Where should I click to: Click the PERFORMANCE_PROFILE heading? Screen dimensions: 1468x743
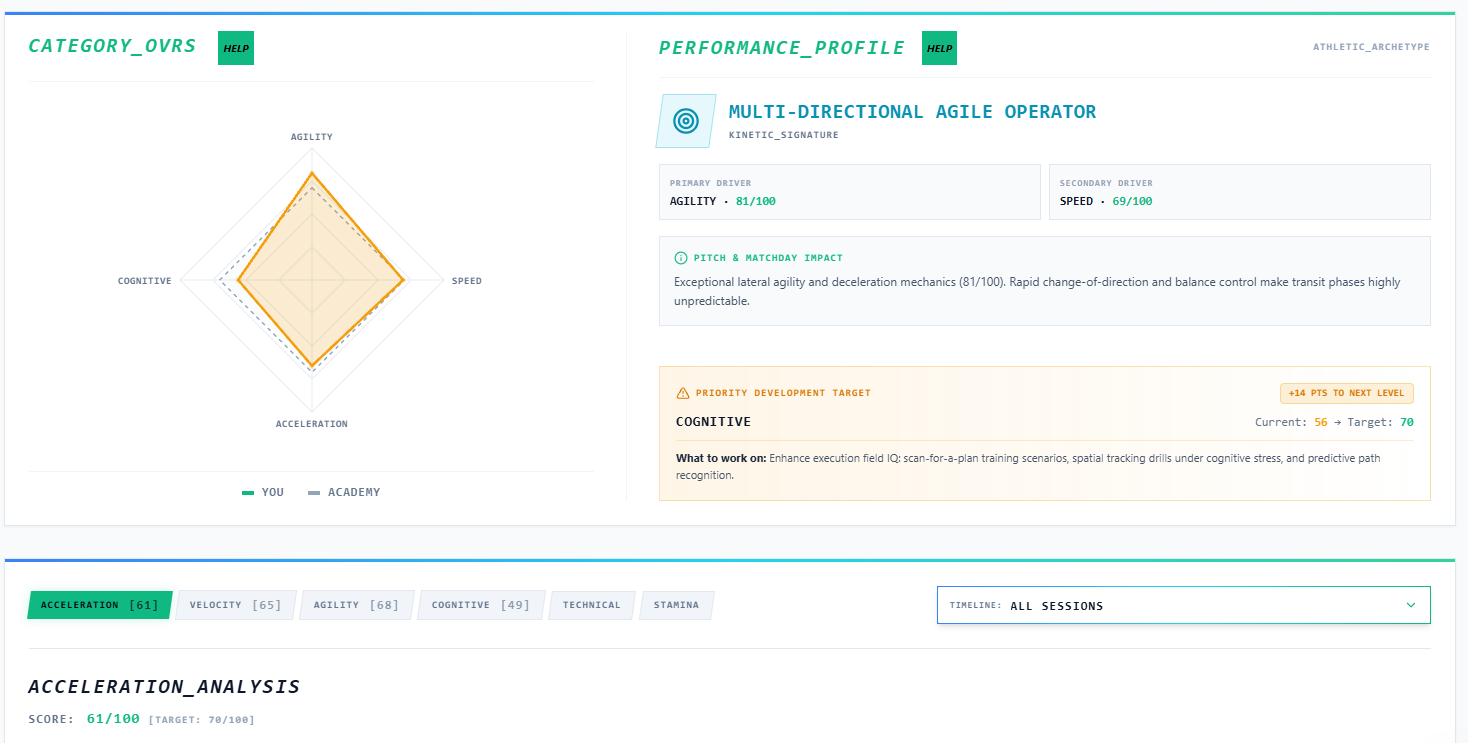point(782,48)
